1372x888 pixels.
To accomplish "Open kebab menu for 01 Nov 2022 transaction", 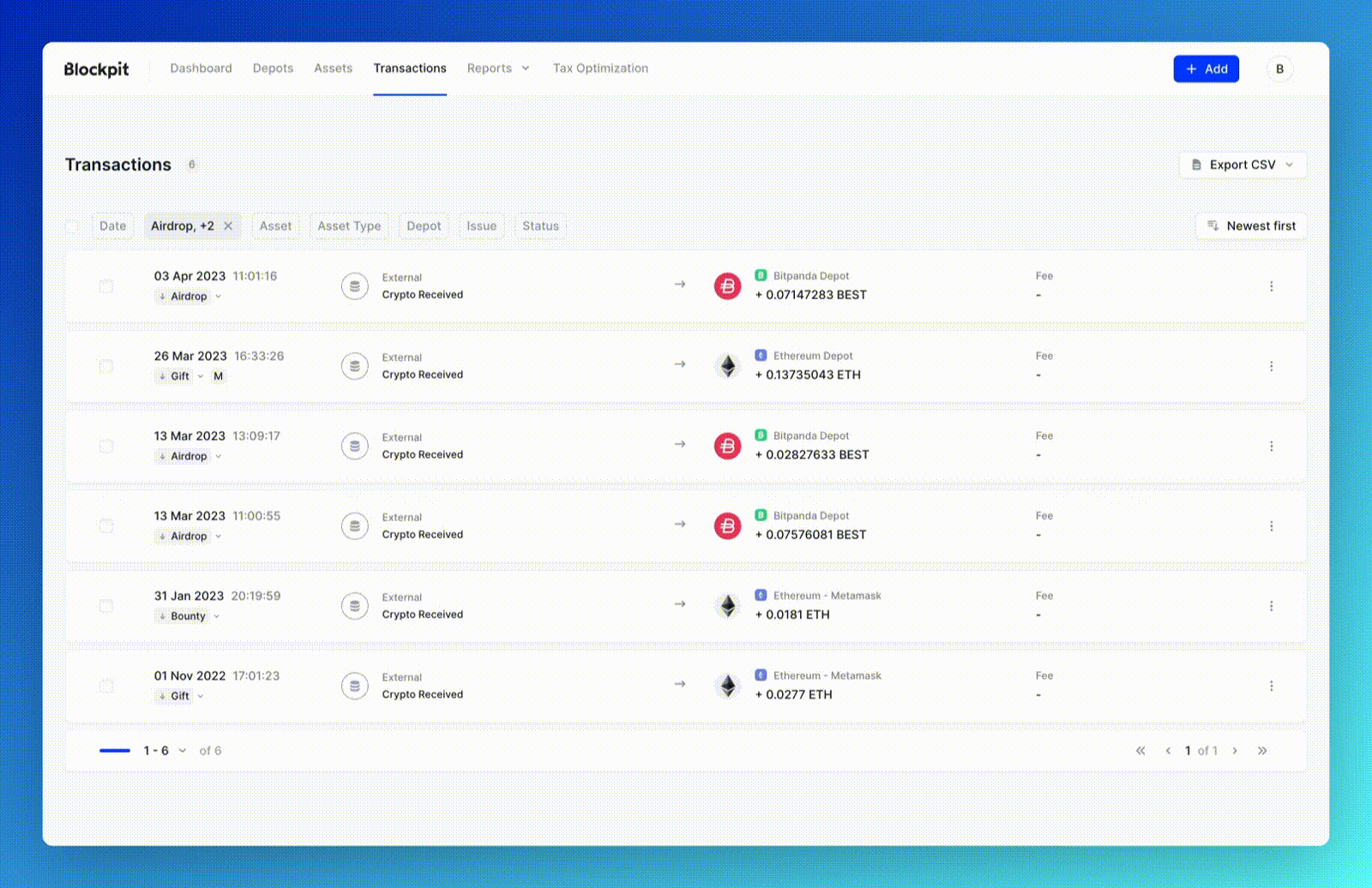I will (1271, 686).
